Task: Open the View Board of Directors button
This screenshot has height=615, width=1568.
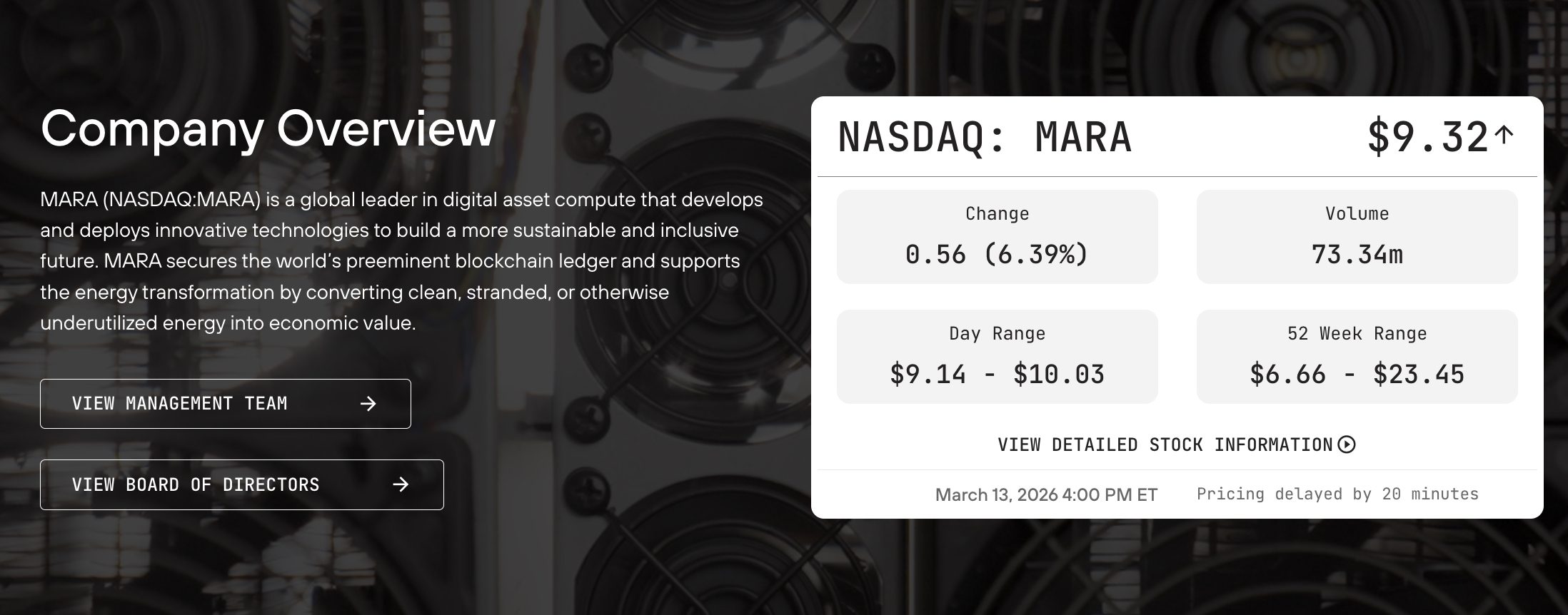Action: coord(241,485)
